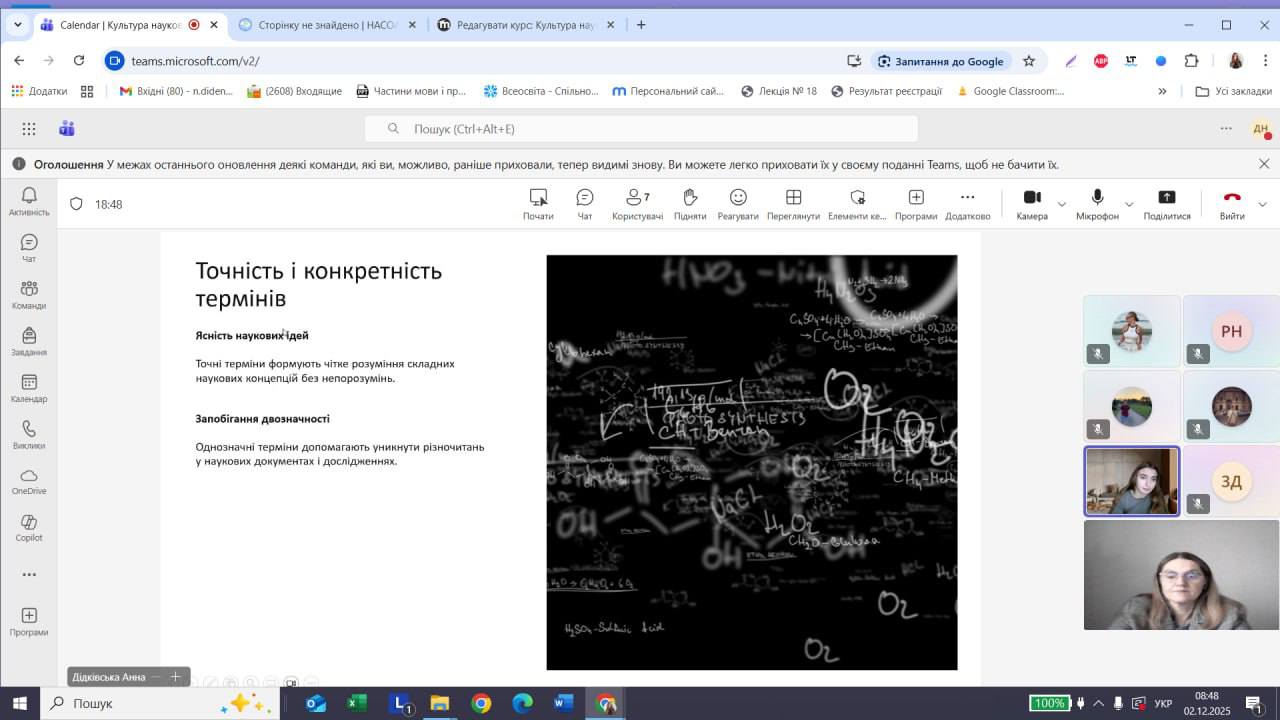Open the view layout options

tap(793, 204)
